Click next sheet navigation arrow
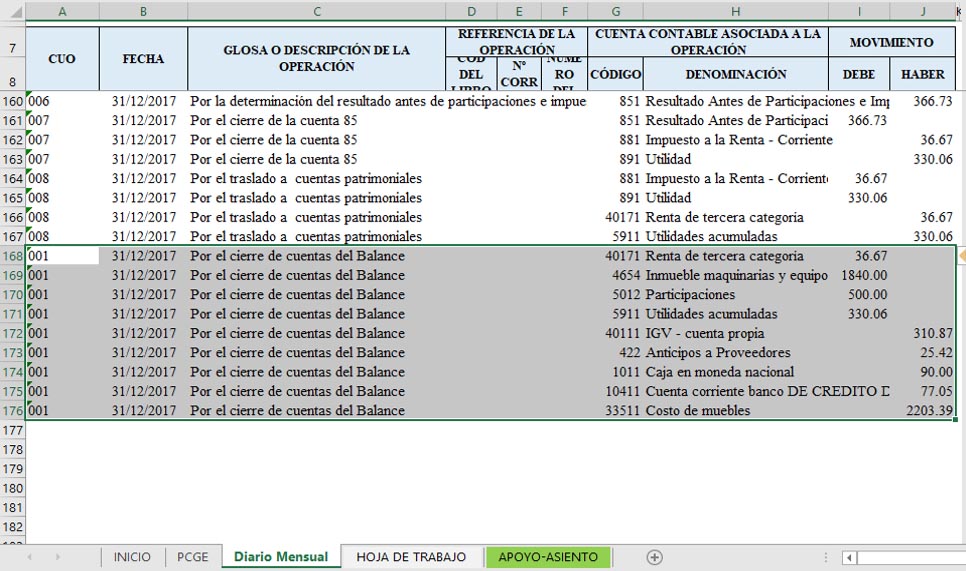The height and width of the screenshot is (571, 966). point(58,557)
